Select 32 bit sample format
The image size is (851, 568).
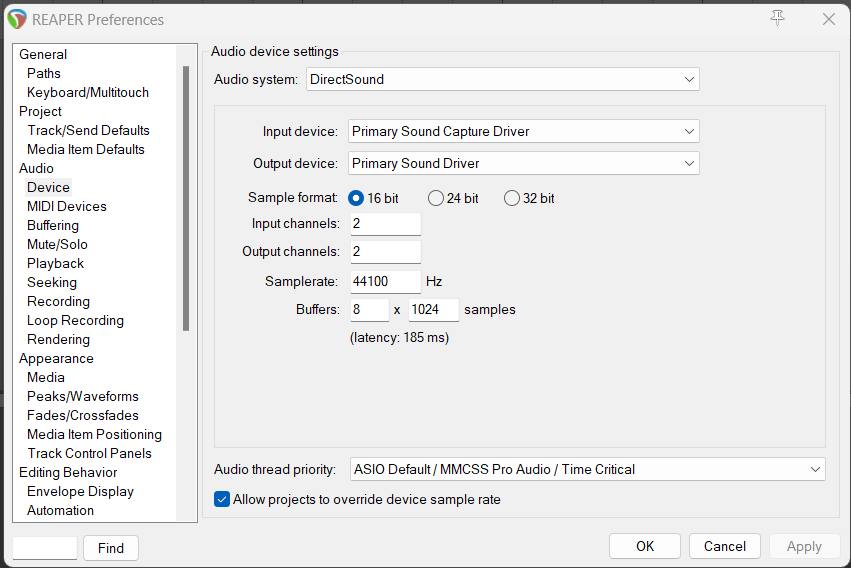[x=529, y=198]
